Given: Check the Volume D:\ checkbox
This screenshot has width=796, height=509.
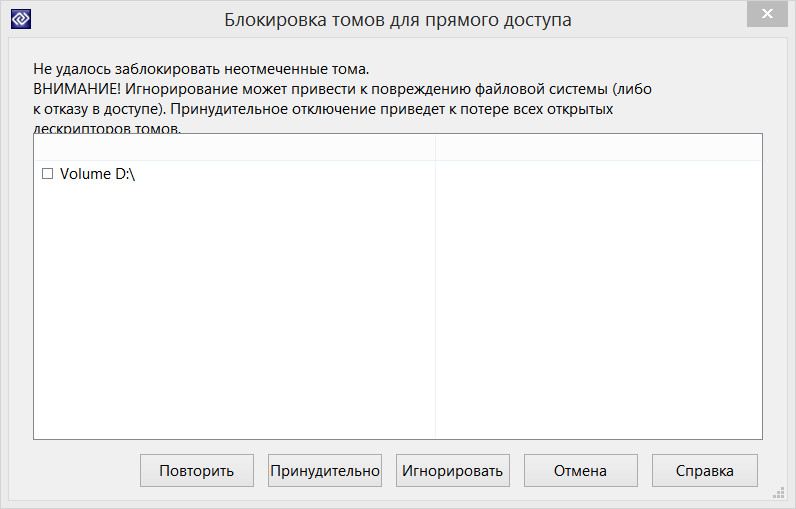Looking at the screenshot, I should pos(47,174).
